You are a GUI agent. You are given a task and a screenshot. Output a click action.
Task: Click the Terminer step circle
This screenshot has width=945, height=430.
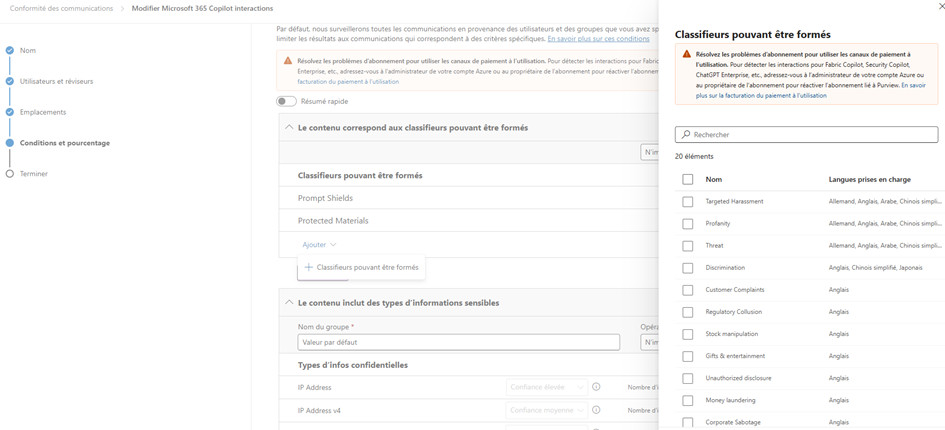point(10,174)
